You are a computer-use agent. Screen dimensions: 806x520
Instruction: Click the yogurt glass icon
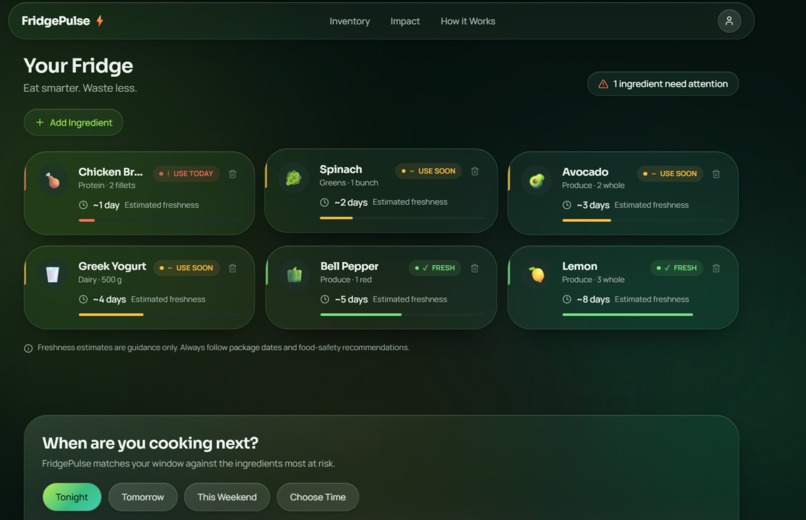tap(52, 274)
